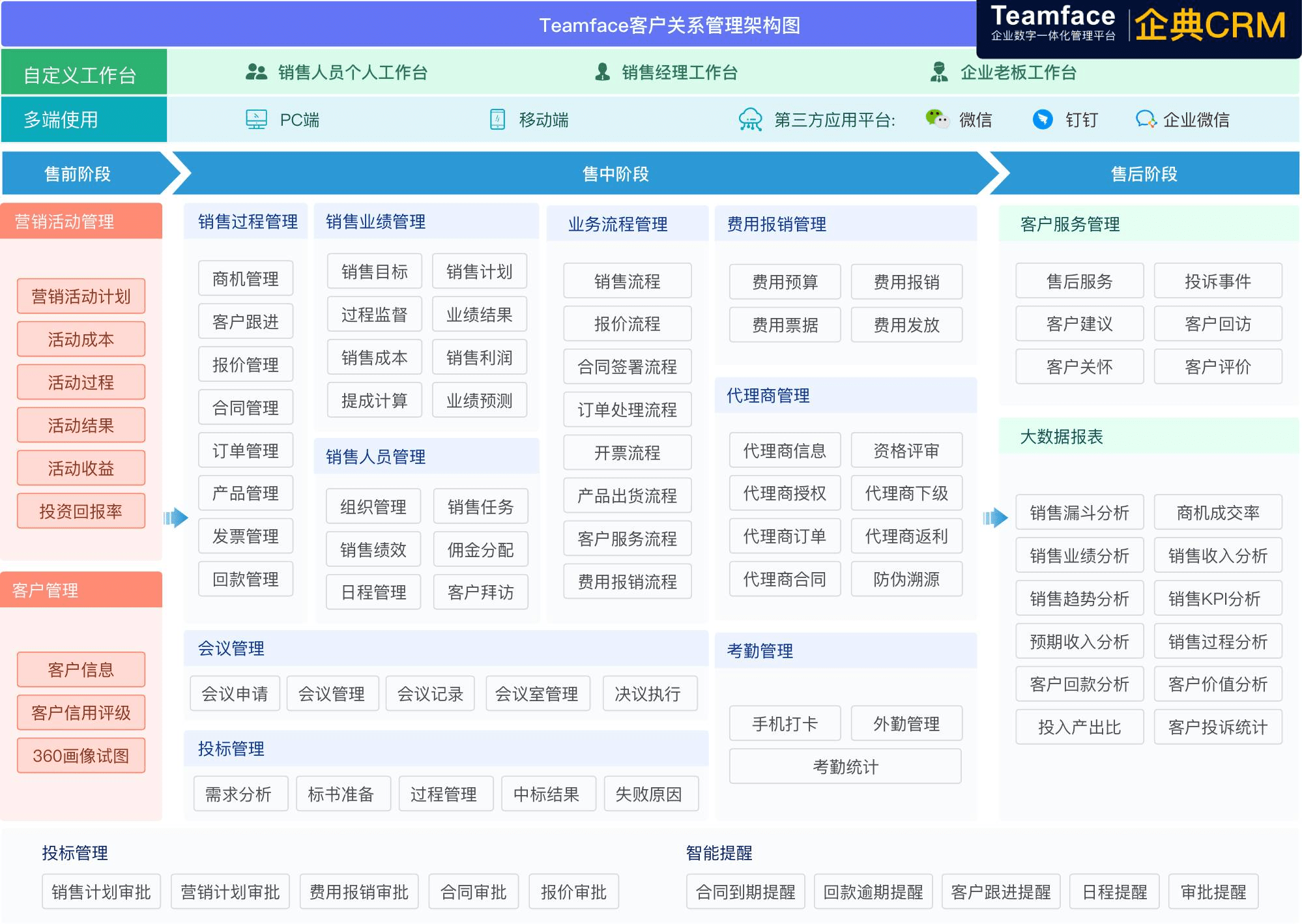Click the 手机打卡 box
The height and width of the screenshot is (924, 1302).
[x=785, y=724]
